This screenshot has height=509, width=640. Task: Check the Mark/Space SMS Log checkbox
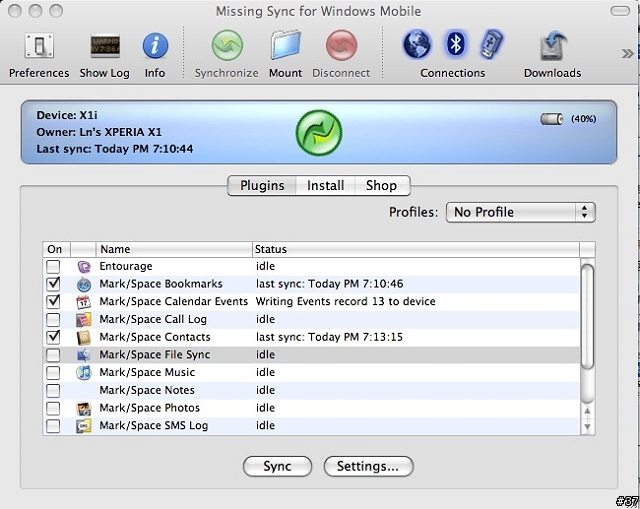(x=53, y=426)
